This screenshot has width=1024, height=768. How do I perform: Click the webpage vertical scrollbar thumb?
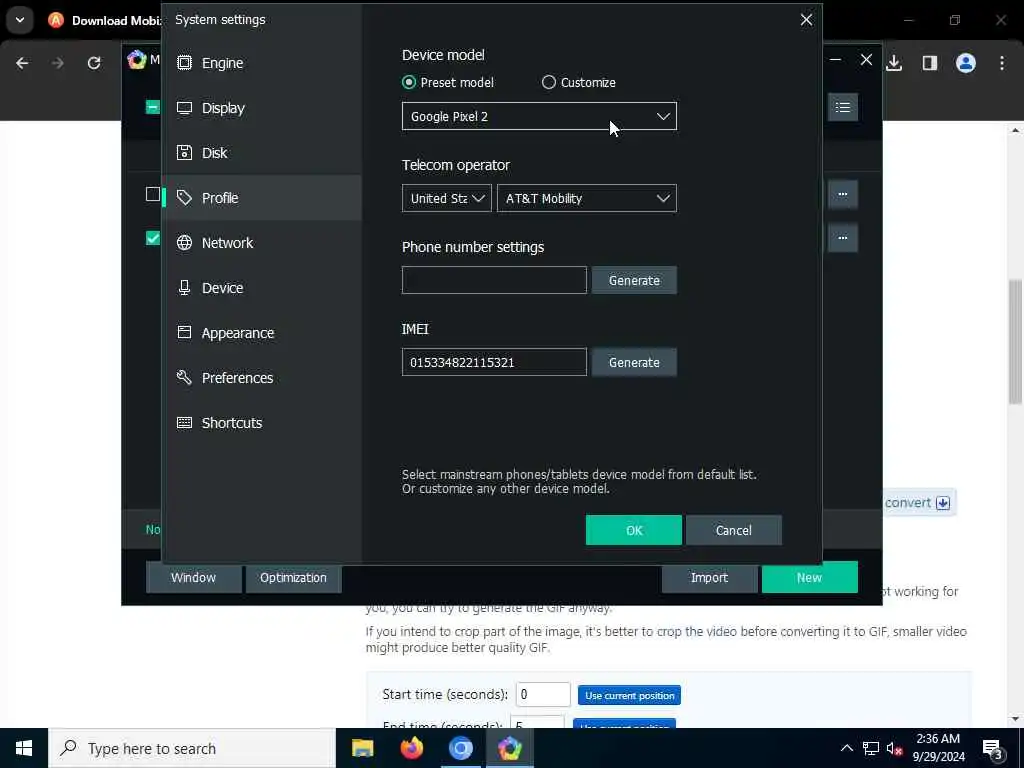1015,342
